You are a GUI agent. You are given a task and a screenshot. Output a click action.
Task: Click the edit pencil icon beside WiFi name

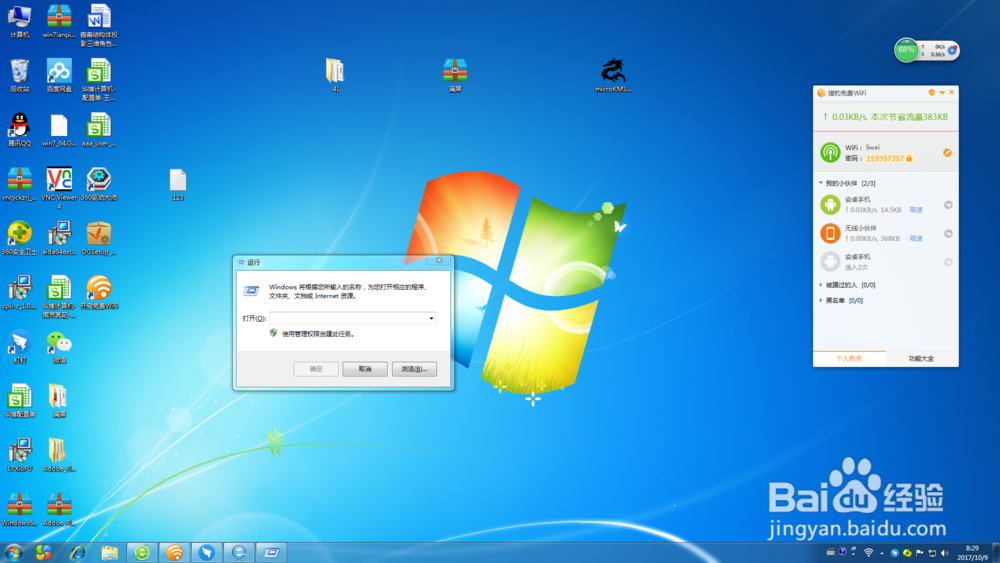[x=947, y=152]
